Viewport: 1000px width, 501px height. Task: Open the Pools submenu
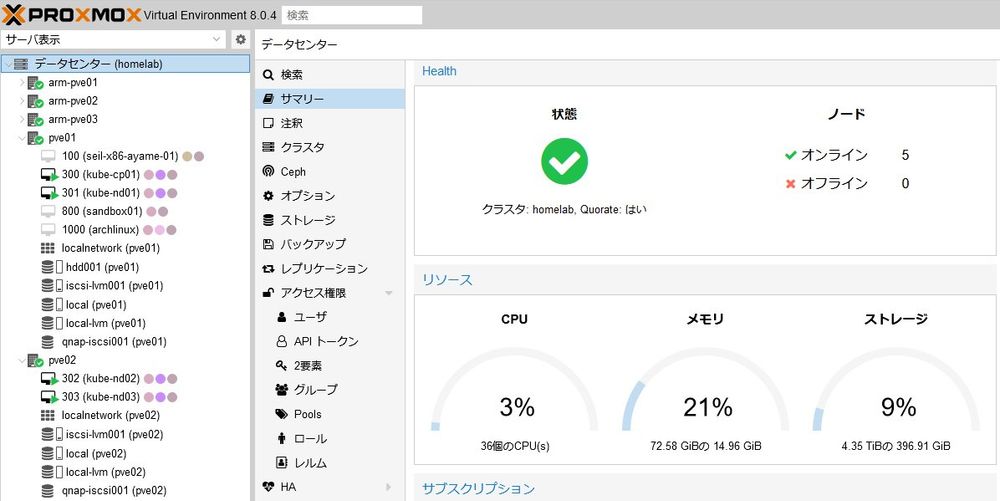point(330,414)
